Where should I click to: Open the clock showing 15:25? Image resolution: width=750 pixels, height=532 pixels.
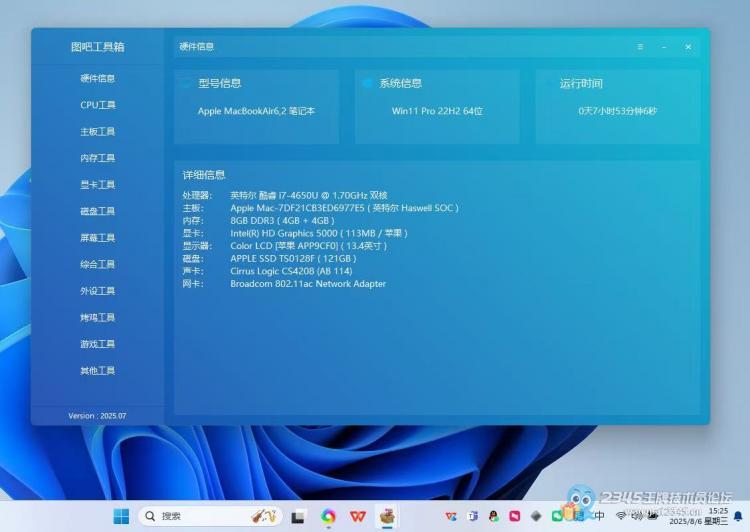coord(699,516)
